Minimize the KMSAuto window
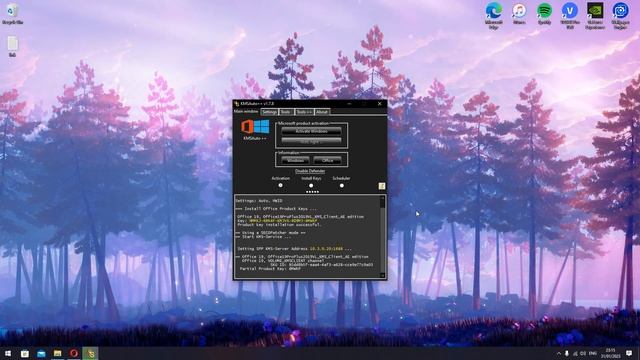This screenshot has height=360, width=640. (349, 104)
